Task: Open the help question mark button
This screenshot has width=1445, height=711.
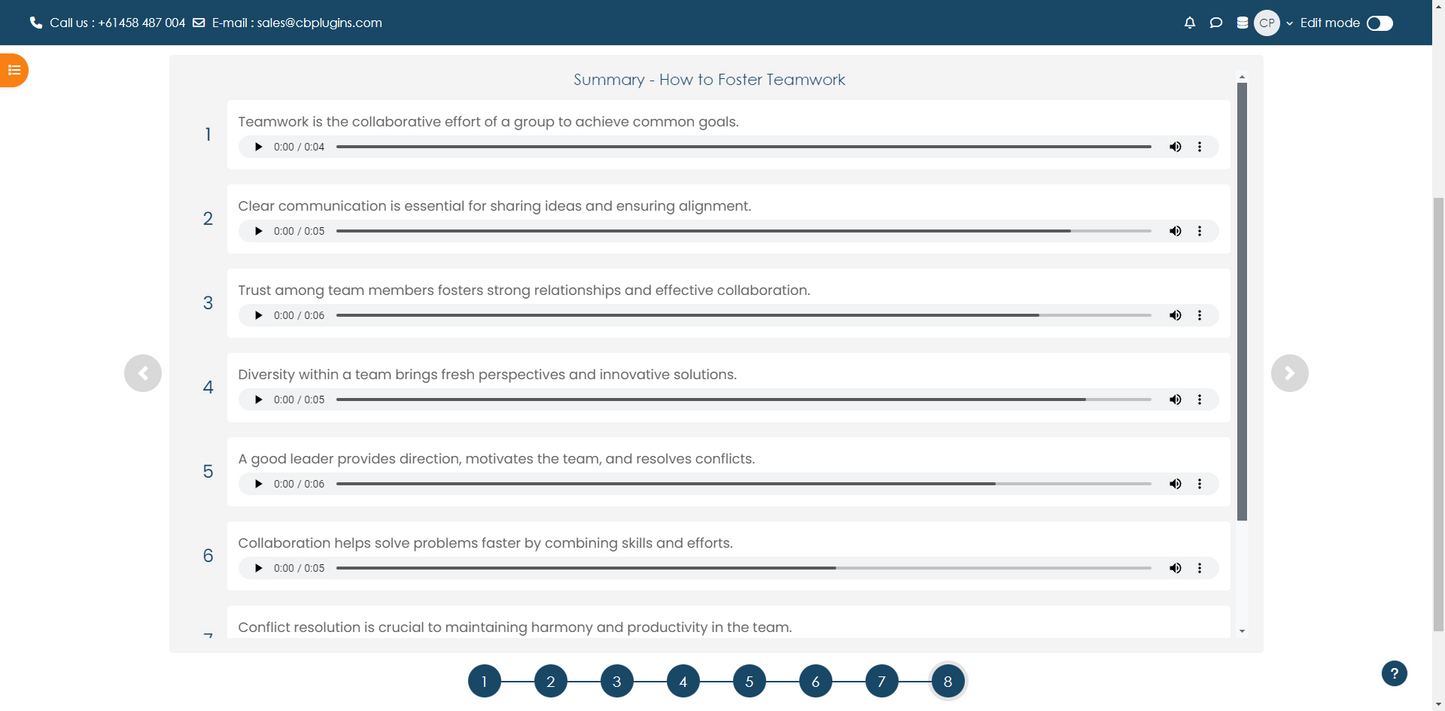Action: point(1394,673)
